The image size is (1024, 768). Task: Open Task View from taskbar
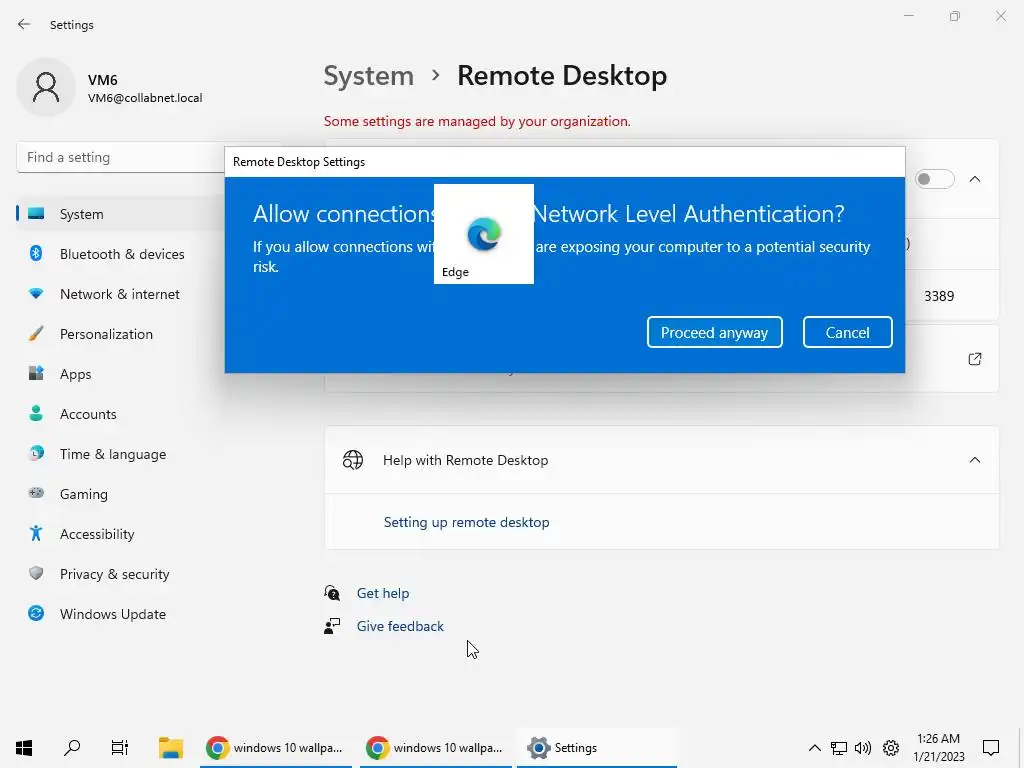pyautogui.click(x=120, y=747)
